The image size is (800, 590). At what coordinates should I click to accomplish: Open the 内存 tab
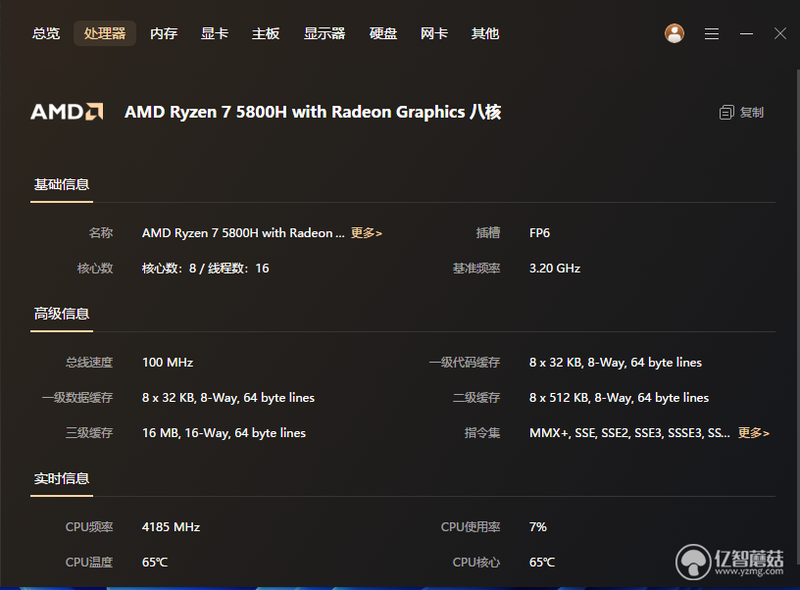coord(164,34)
